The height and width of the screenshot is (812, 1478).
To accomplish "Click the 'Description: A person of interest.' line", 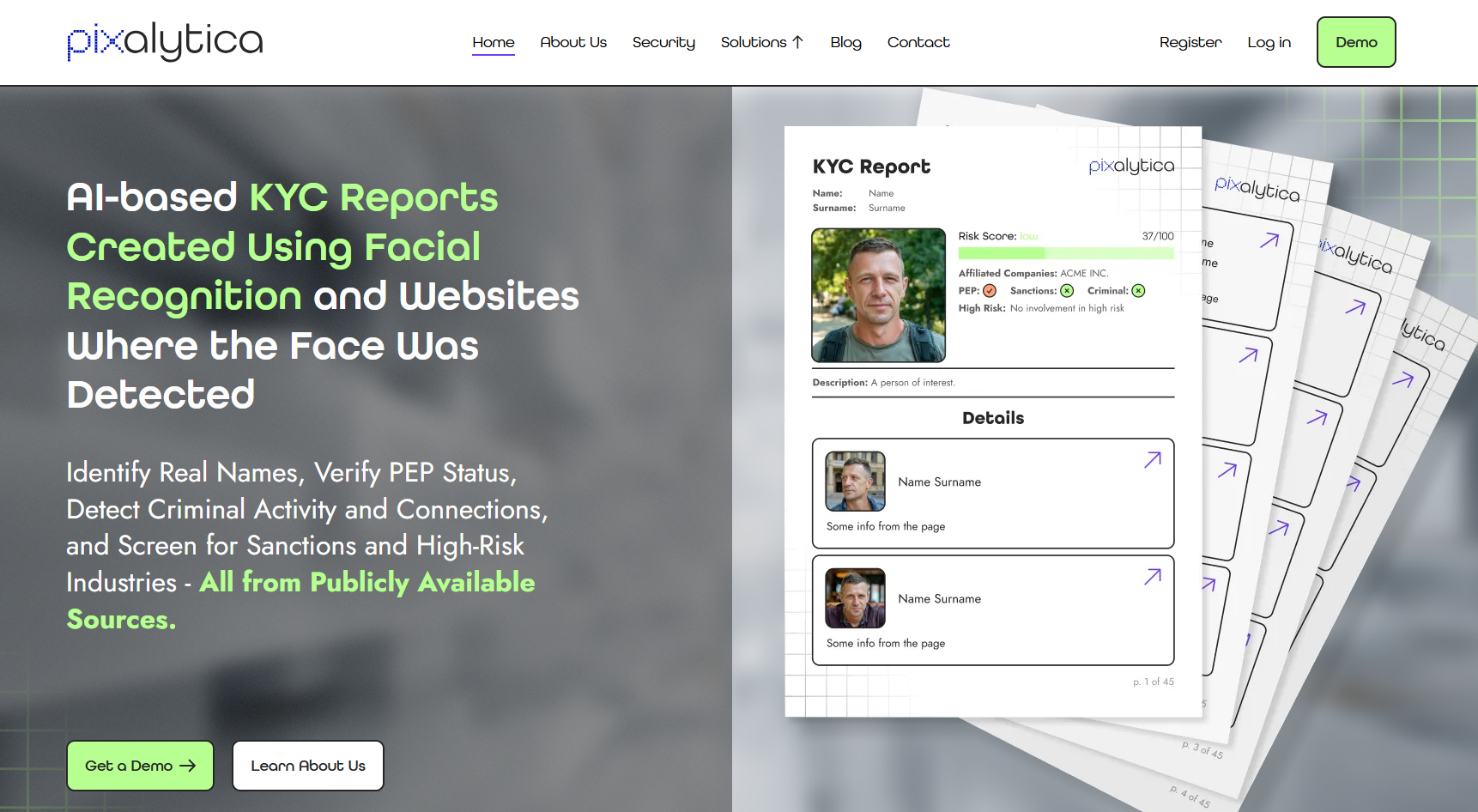I will pos(884,383).
